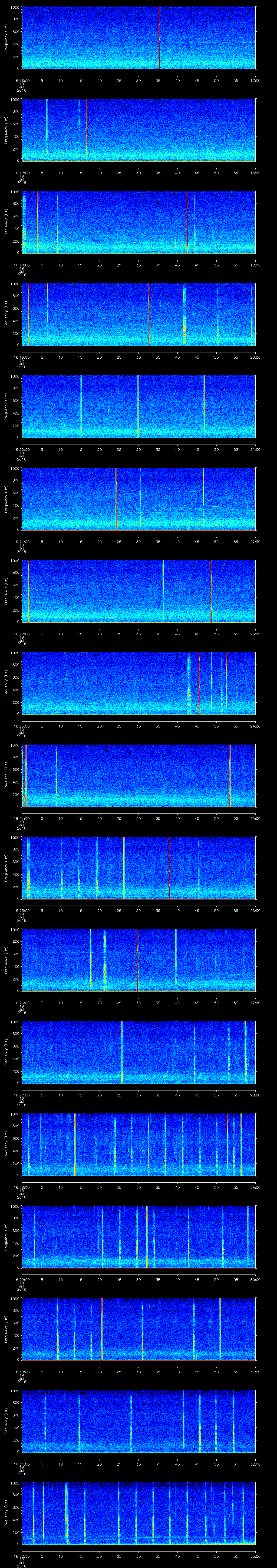Click the 16:26:00 start time label

pos(21,1003)
